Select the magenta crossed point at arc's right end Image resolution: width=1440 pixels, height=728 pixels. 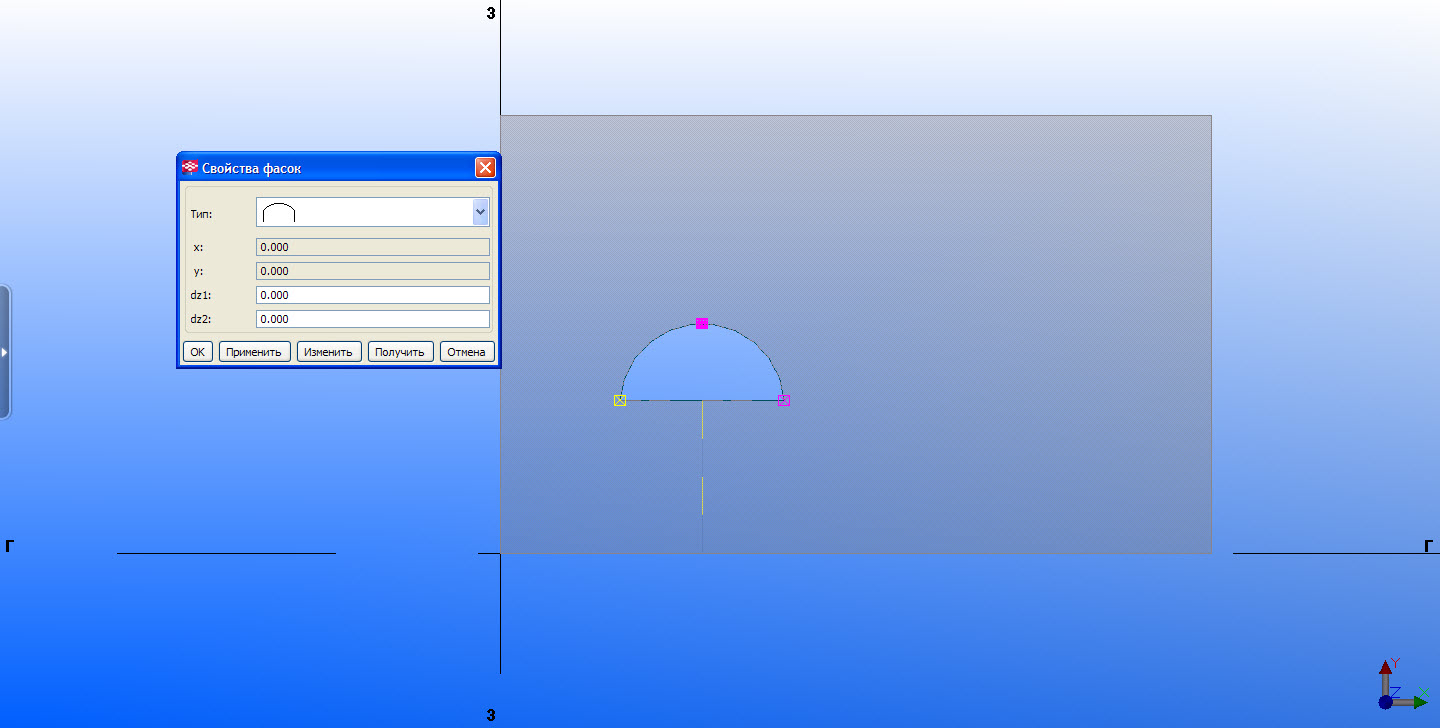(784, 400)
